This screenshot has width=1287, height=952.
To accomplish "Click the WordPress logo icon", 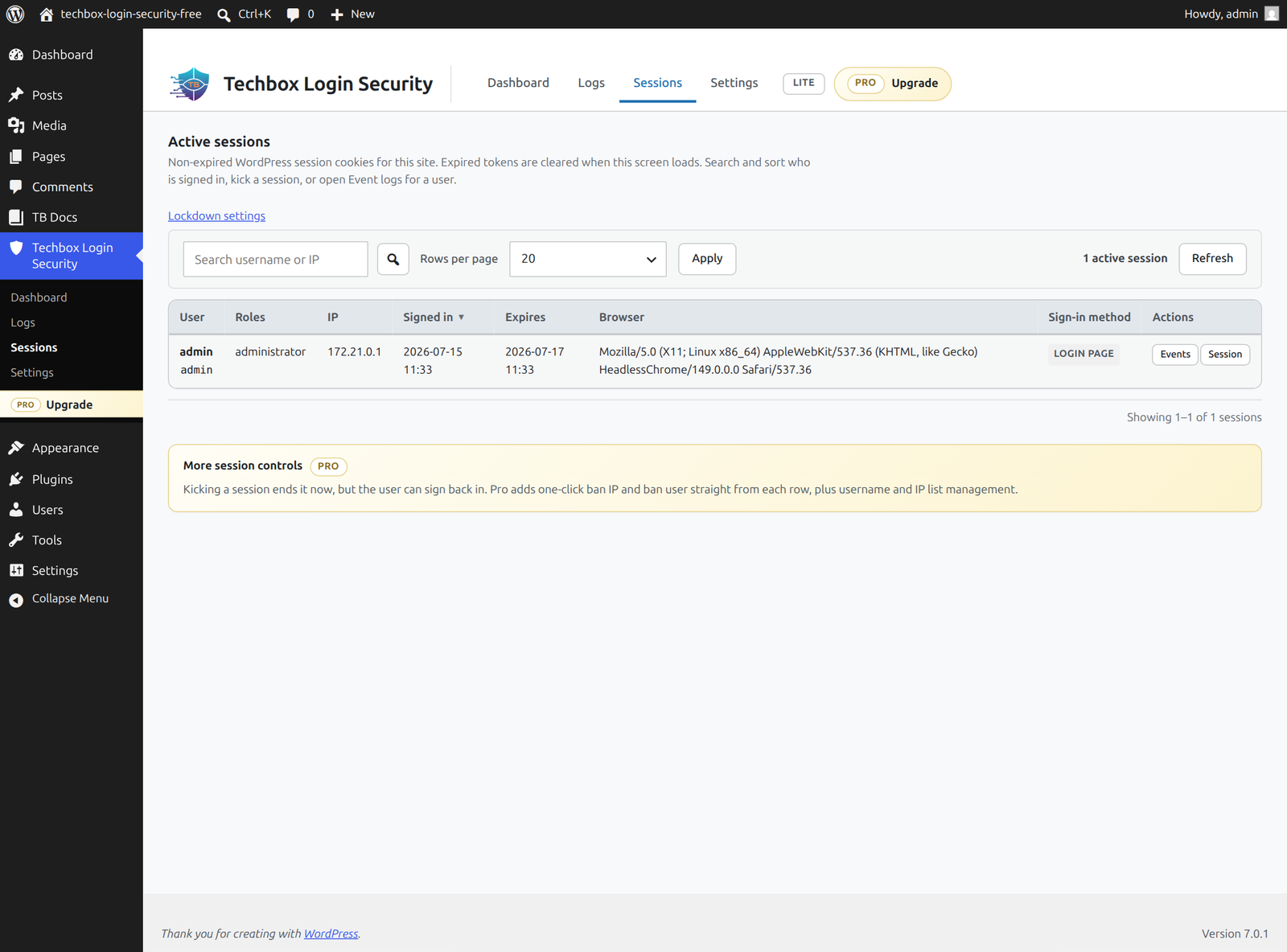I will pos(15,14).
